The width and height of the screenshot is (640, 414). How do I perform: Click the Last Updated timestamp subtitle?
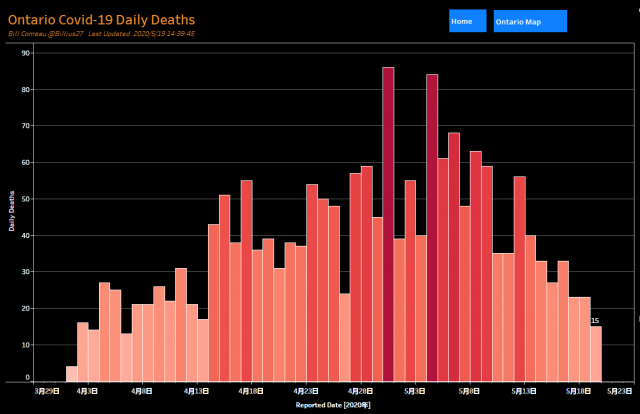pyautogui.click(x=141, y=33)
